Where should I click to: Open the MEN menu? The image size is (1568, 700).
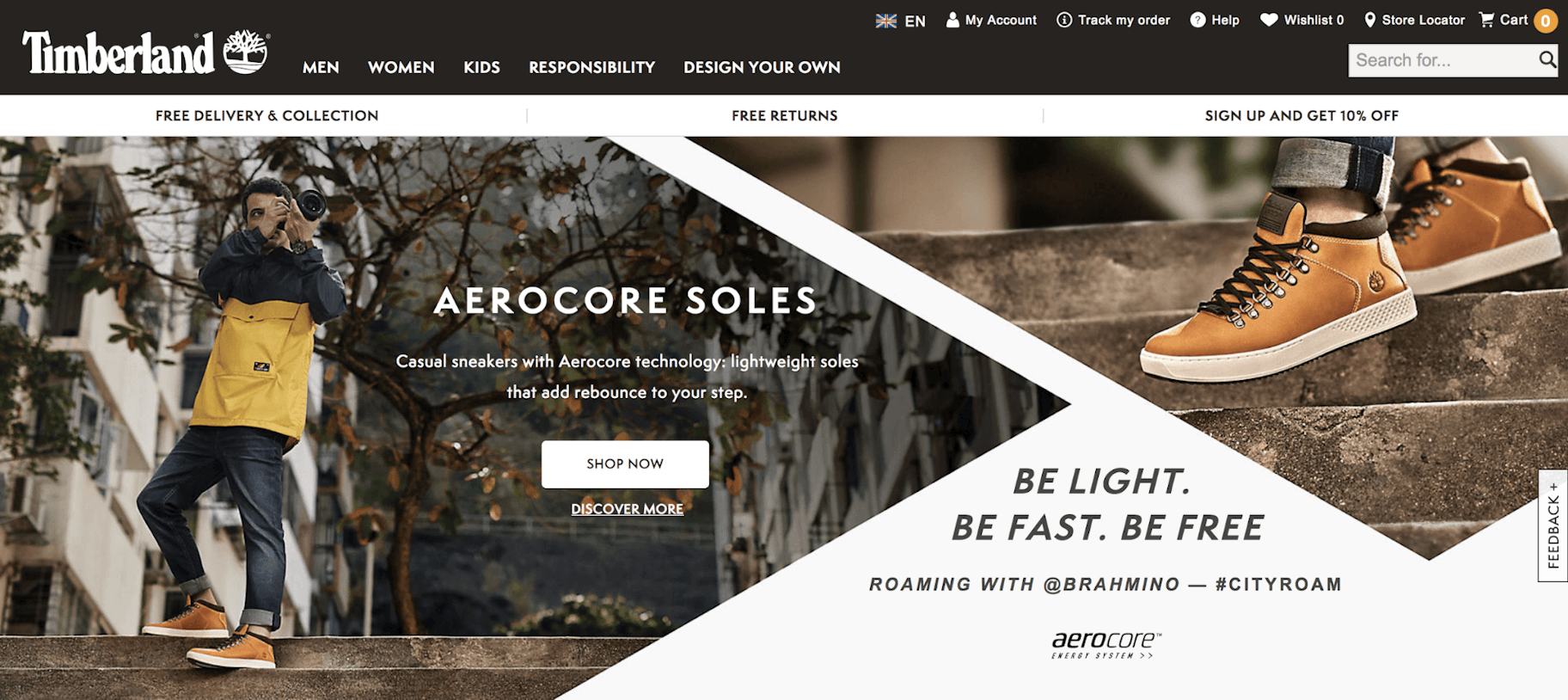click(x=321, y=67)
